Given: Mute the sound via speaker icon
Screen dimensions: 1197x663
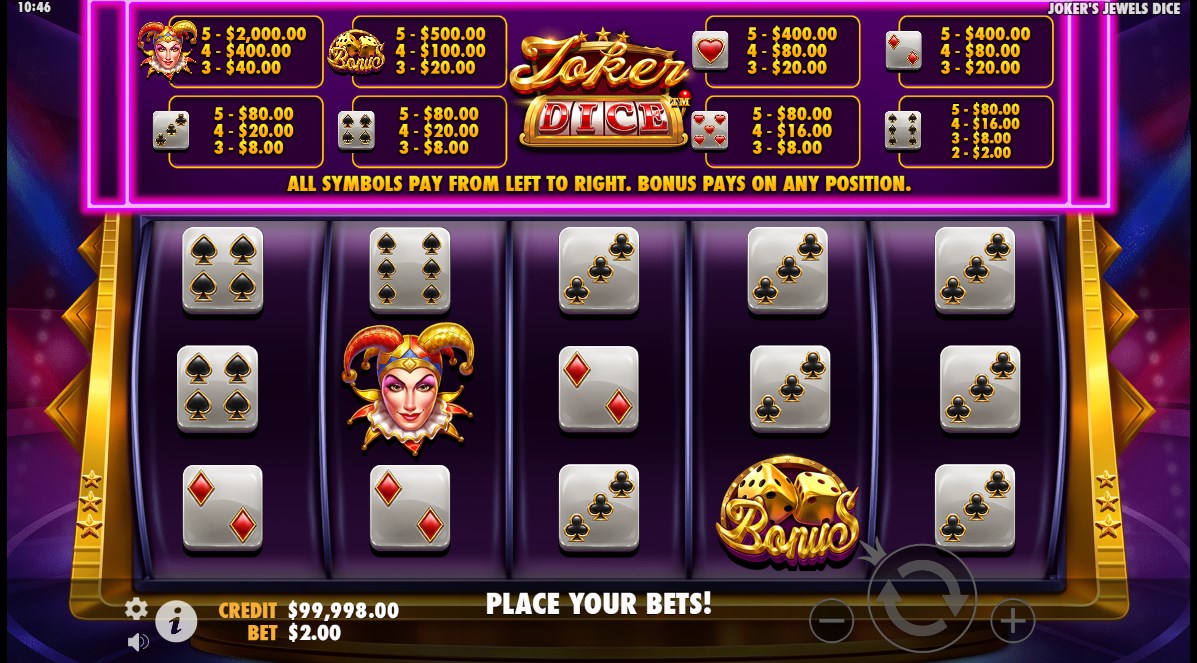Looking at the screenshot, I should [x=137, y=642].
